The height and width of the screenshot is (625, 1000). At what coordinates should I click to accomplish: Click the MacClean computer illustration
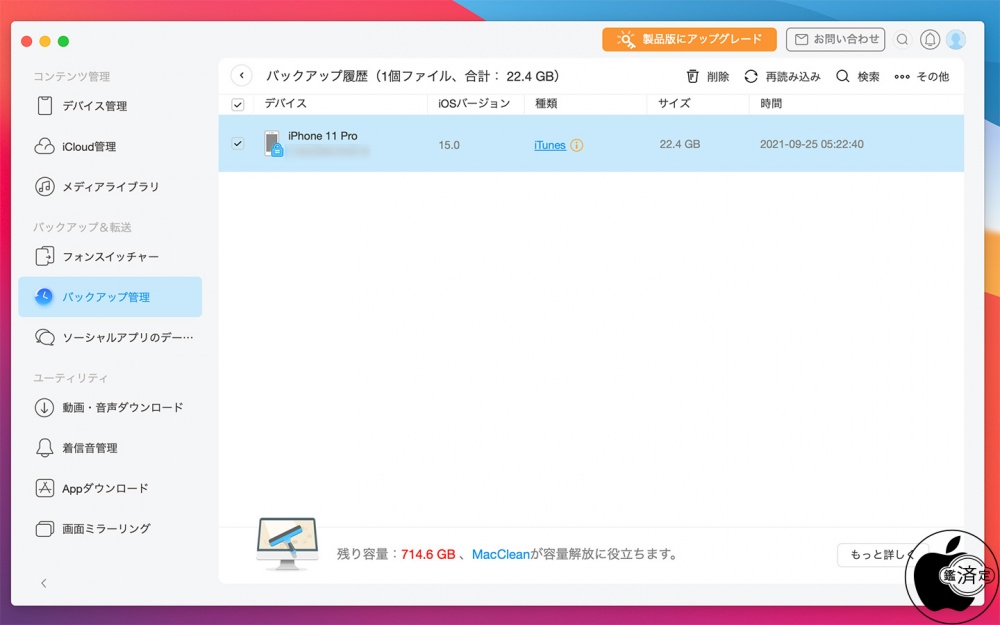pos(287,544)
